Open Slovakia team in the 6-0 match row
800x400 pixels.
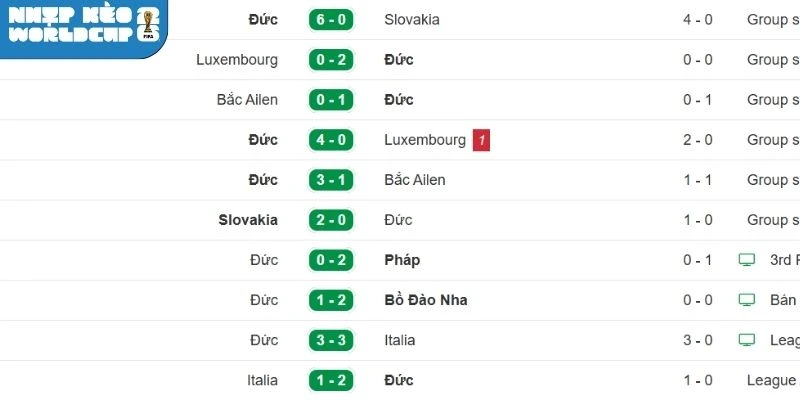[411, 20]
